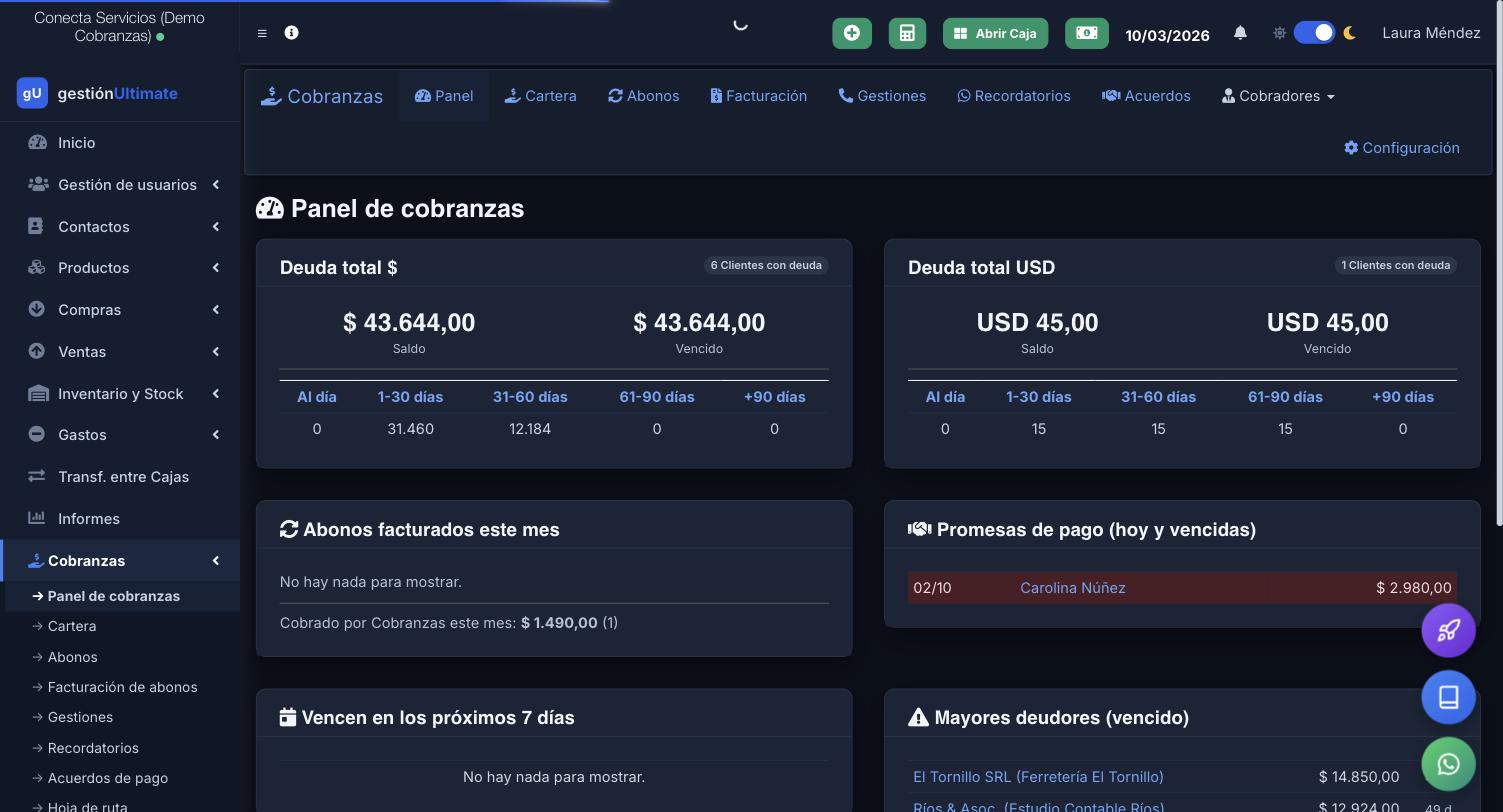Expand the Ventas sidebar section
The height and width of the screenshot is (812, 1503).
pos(120,352)
